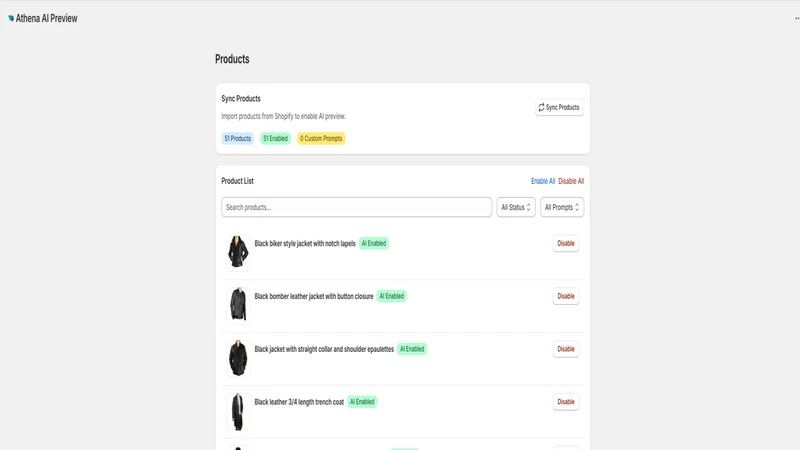
Task: Select the straight collar and shoulder epaulettes title
Action: click(324, 349)
